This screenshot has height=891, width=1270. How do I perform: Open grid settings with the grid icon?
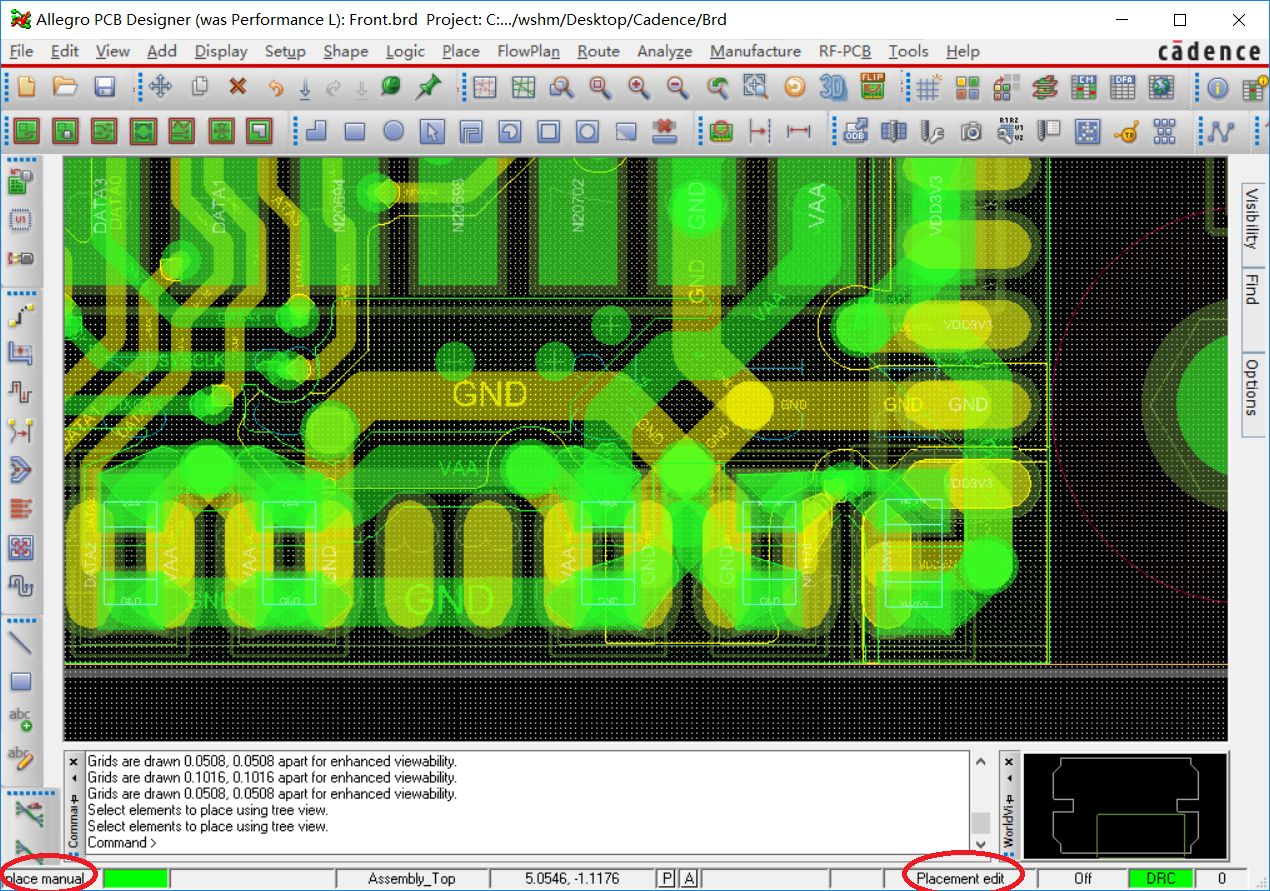[928, 88]
